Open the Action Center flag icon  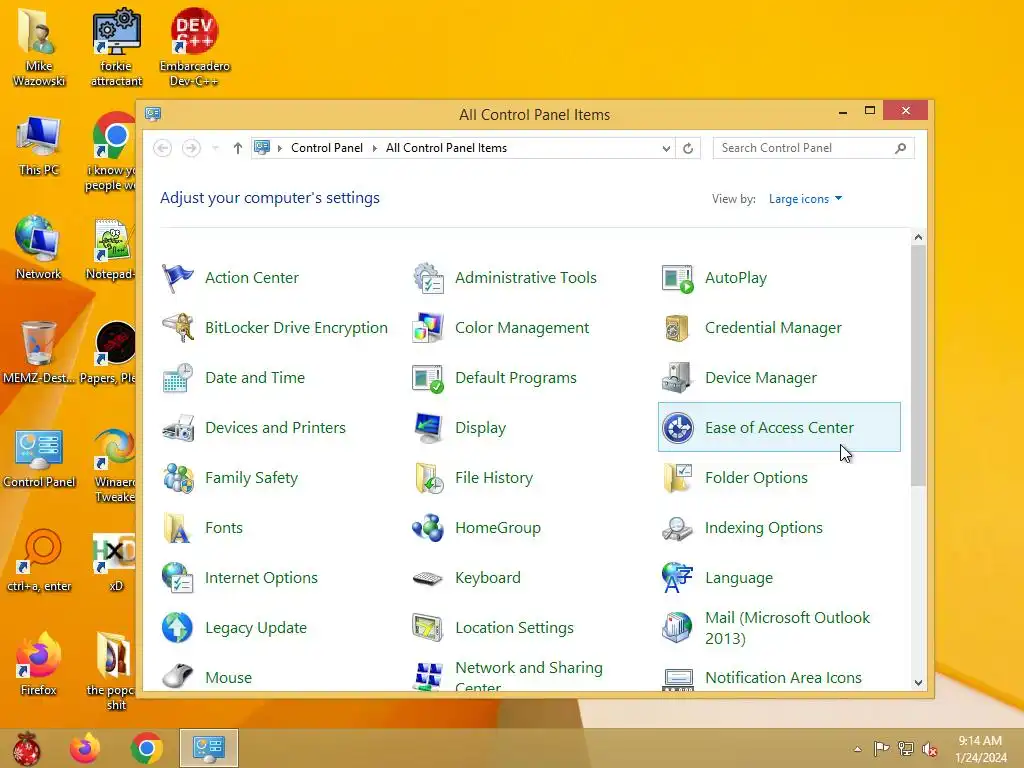point(178,278)
